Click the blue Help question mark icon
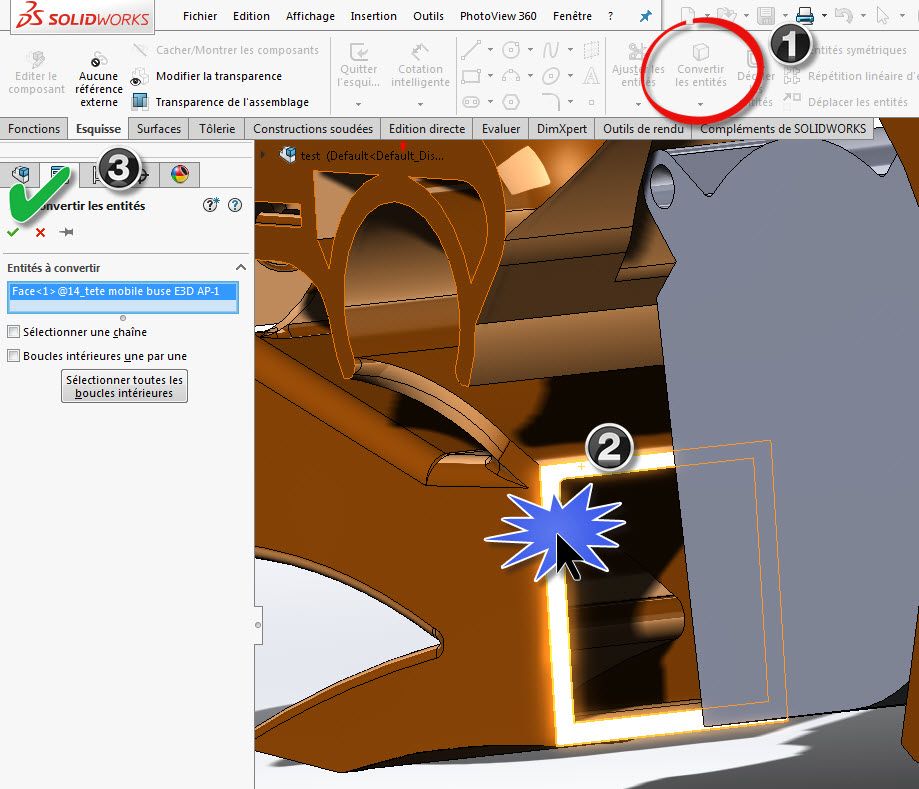The width and height of the screenshot is (919, 789). tap(235, 205)
